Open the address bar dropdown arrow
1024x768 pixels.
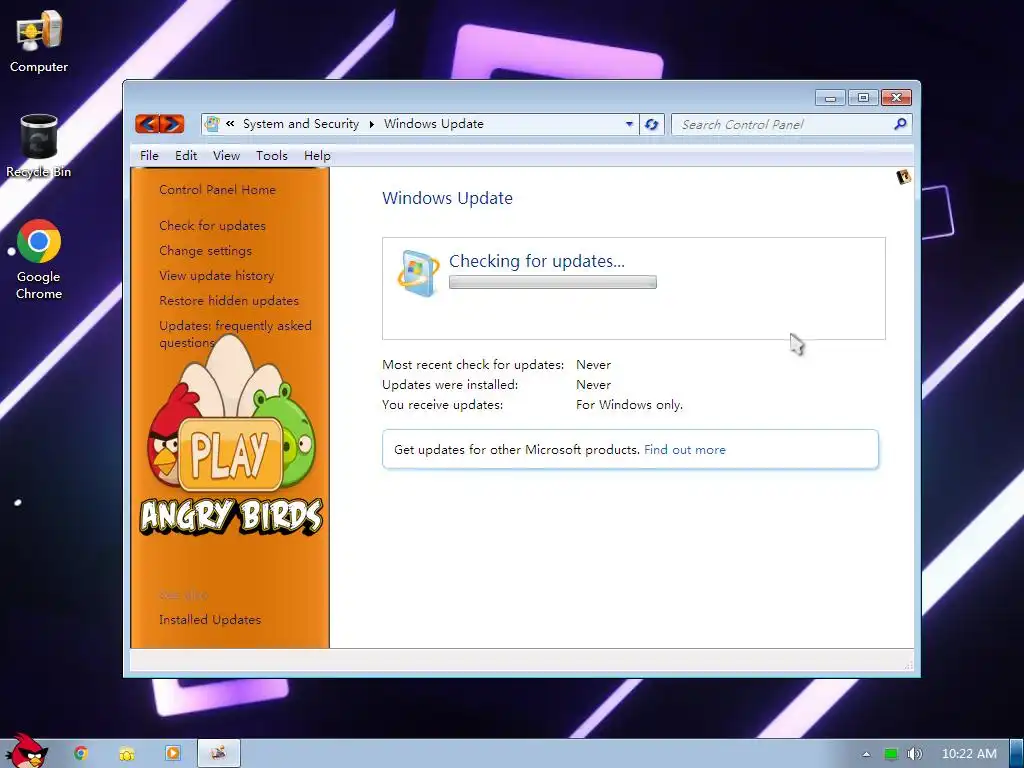[629, 124]
